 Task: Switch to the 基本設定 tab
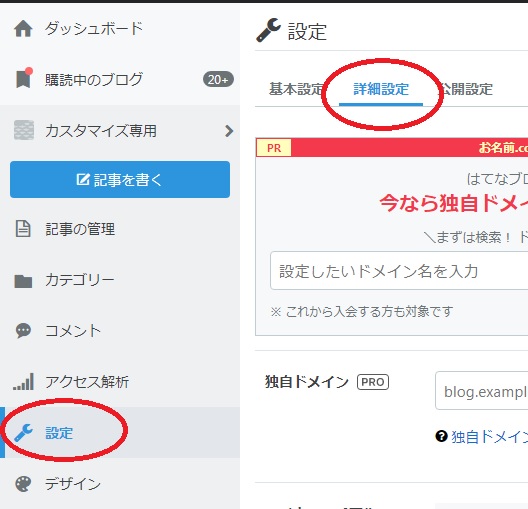(x=296, y=89)
